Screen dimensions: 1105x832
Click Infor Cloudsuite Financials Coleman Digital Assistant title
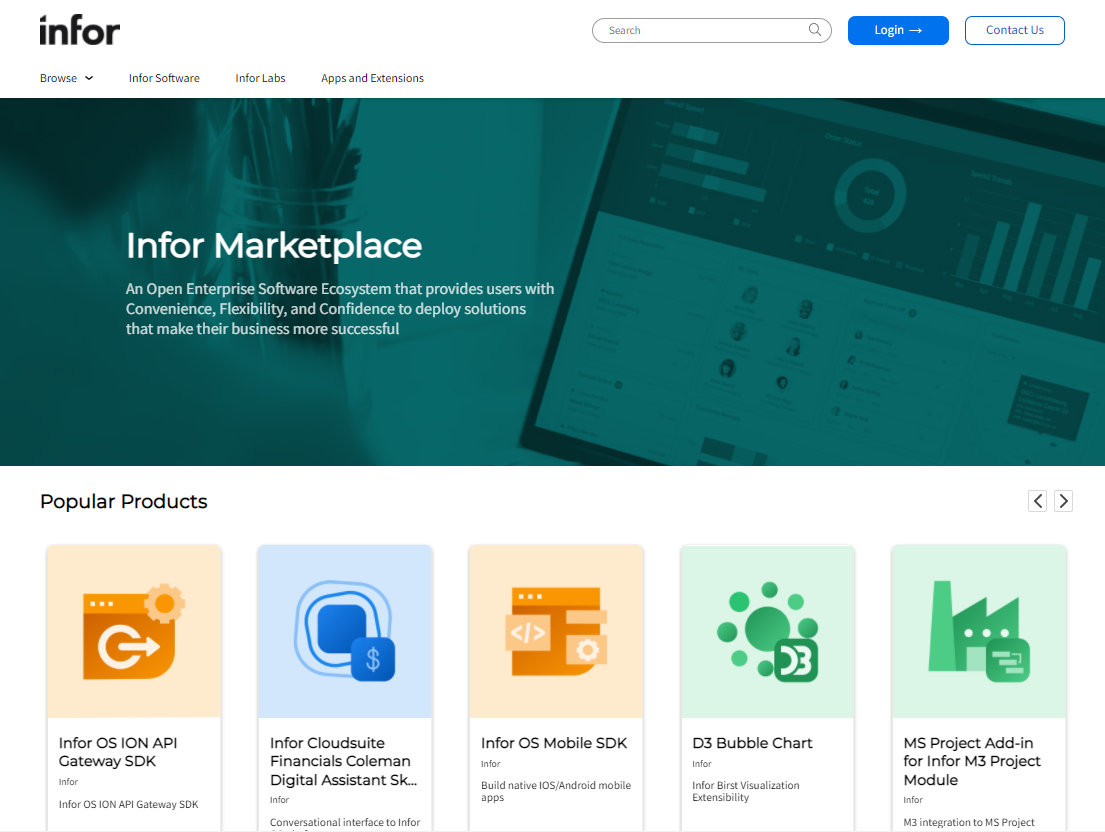[x=343, y=762]
